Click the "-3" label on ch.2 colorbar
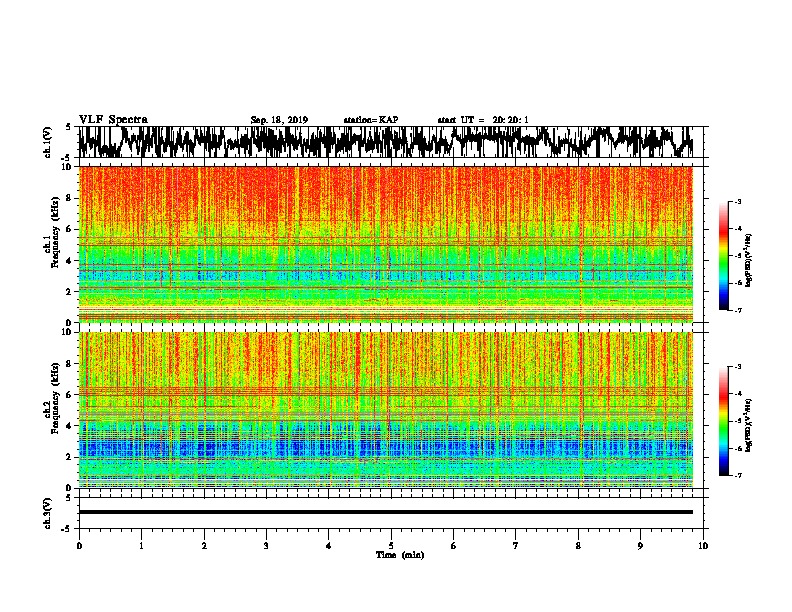 coord(738,367)
